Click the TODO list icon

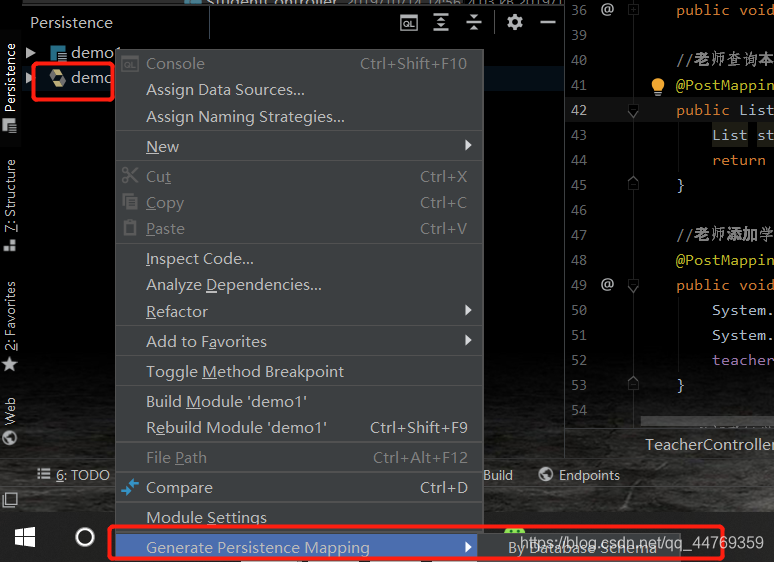click(x=44, y=474)
